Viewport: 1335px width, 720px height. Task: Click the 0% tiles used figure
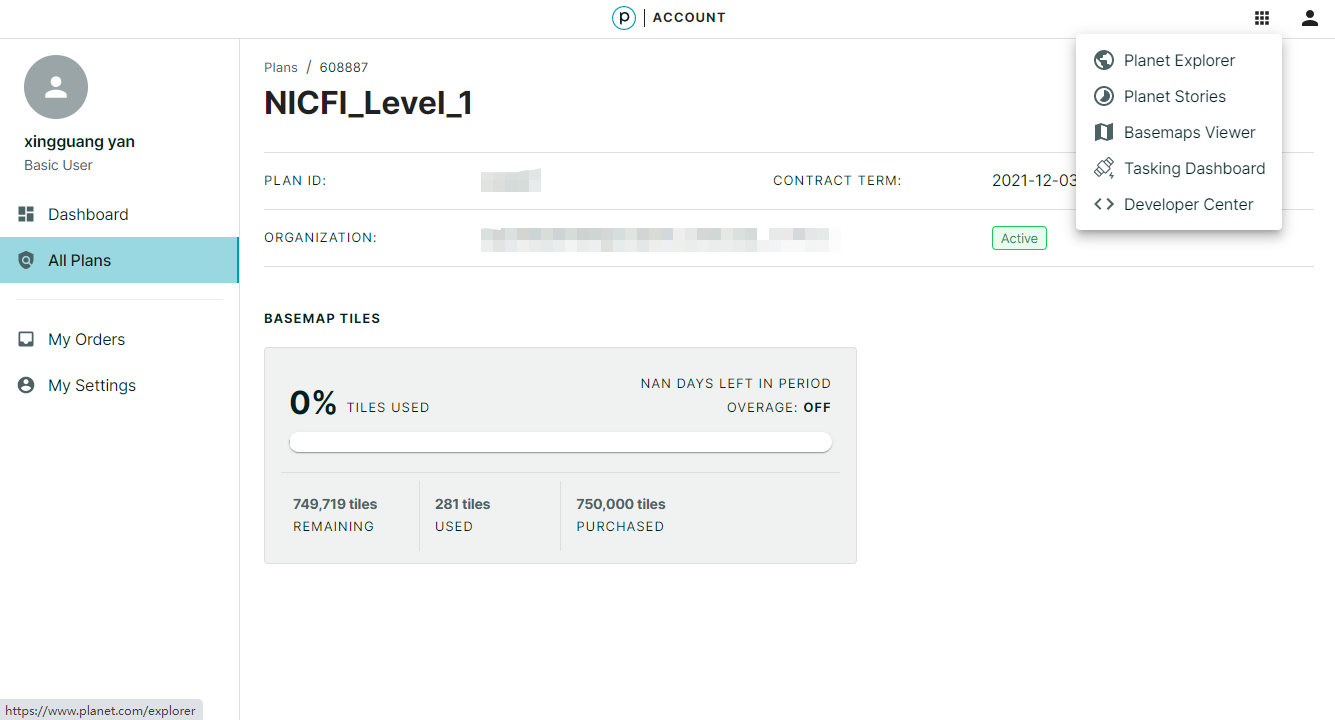[x=313, y=402]
